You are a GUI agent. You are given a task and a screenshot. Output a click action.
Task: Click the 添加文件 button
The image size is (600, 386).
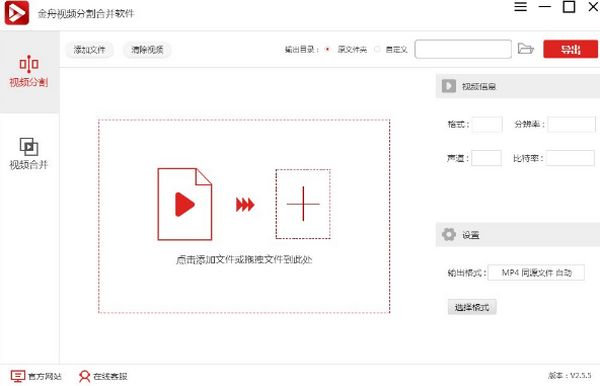click(x=90, y=50)
